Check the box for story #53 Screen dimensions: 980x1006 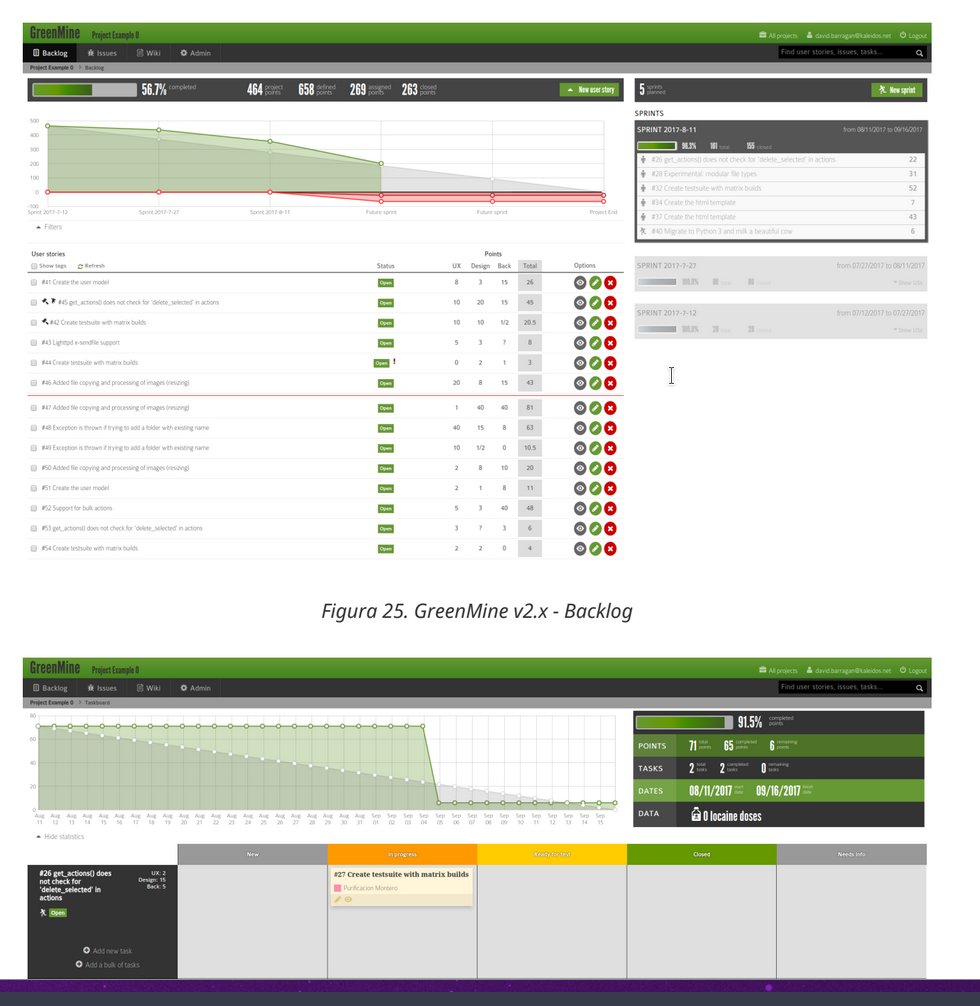(x=33, y=528)
